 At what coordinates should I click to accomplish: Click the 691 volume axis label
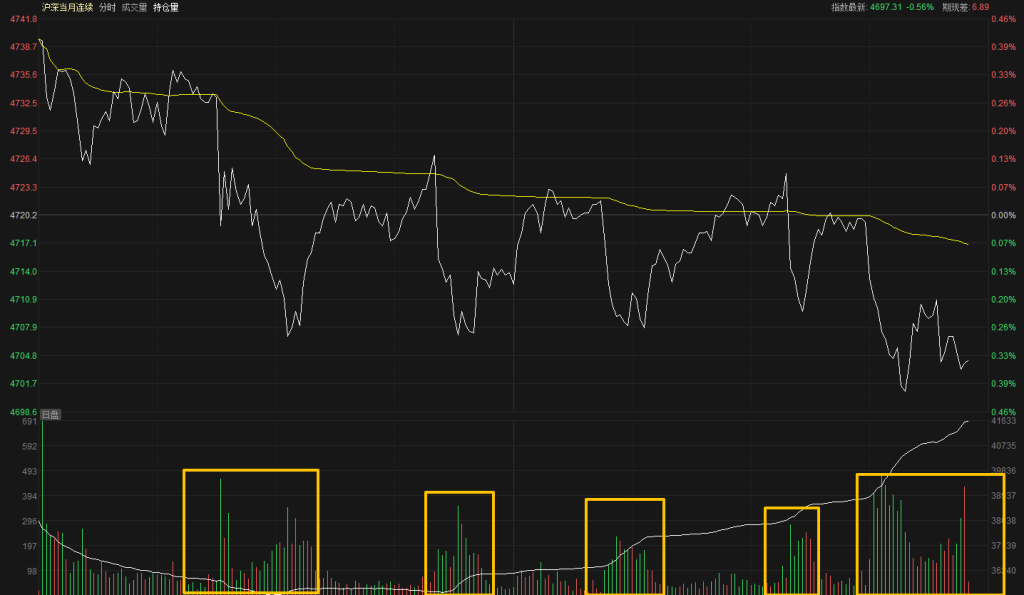click(x=29, y=422)
